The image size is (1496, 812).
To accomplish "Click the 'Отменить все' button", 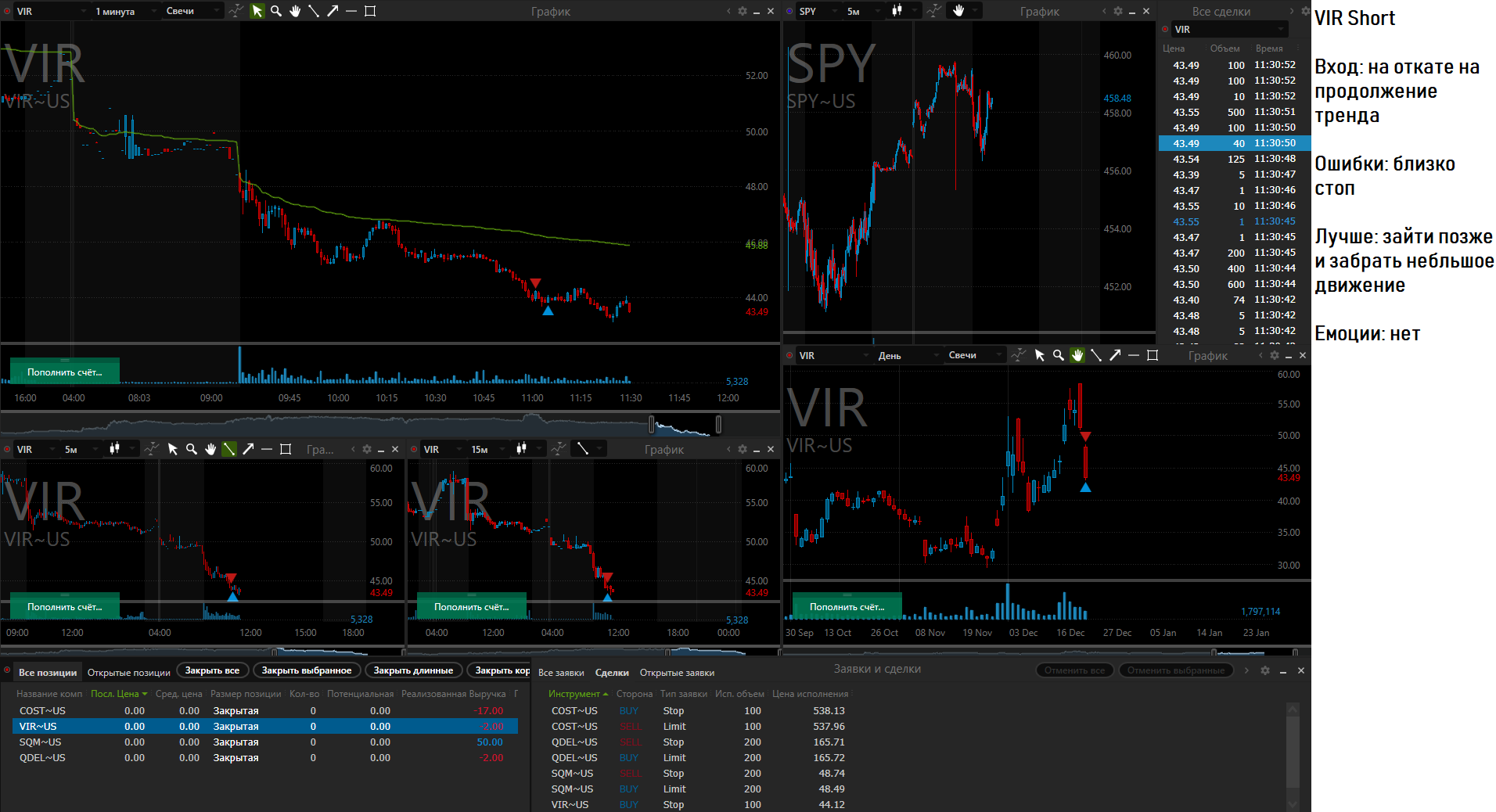I will click(1074, 670).
